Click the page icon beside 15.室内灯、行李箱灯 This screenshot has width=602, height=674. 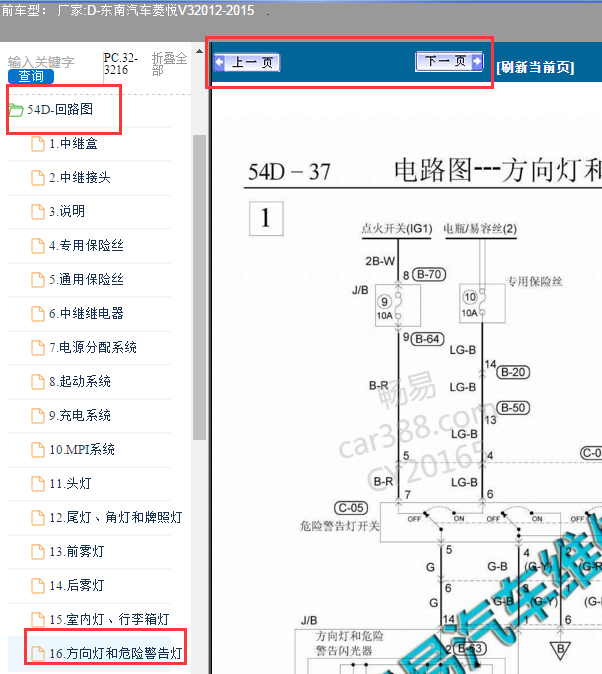[x=38, y=620]
